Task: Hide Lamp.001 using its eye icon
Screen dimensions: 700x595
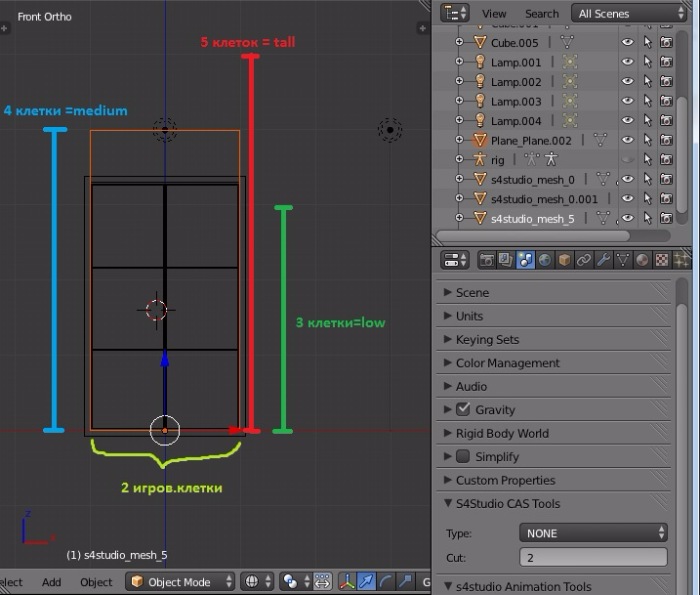Action: pyautogui.click(x=628, y=62)
